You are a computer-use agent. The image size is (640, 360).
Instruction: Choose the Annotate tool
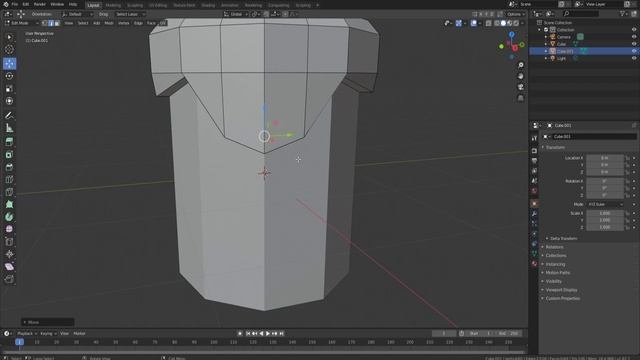[x=9, y=116]
